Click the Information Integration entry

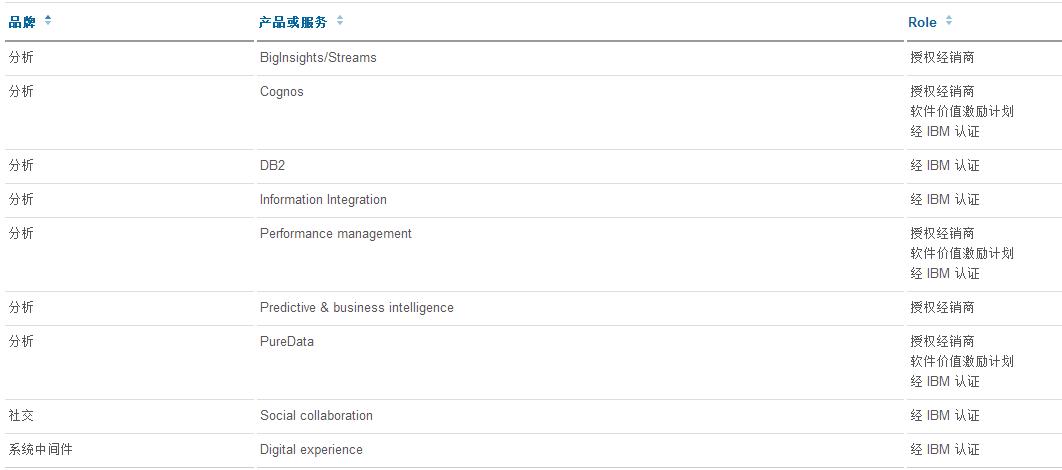click(x=323, y=200)
